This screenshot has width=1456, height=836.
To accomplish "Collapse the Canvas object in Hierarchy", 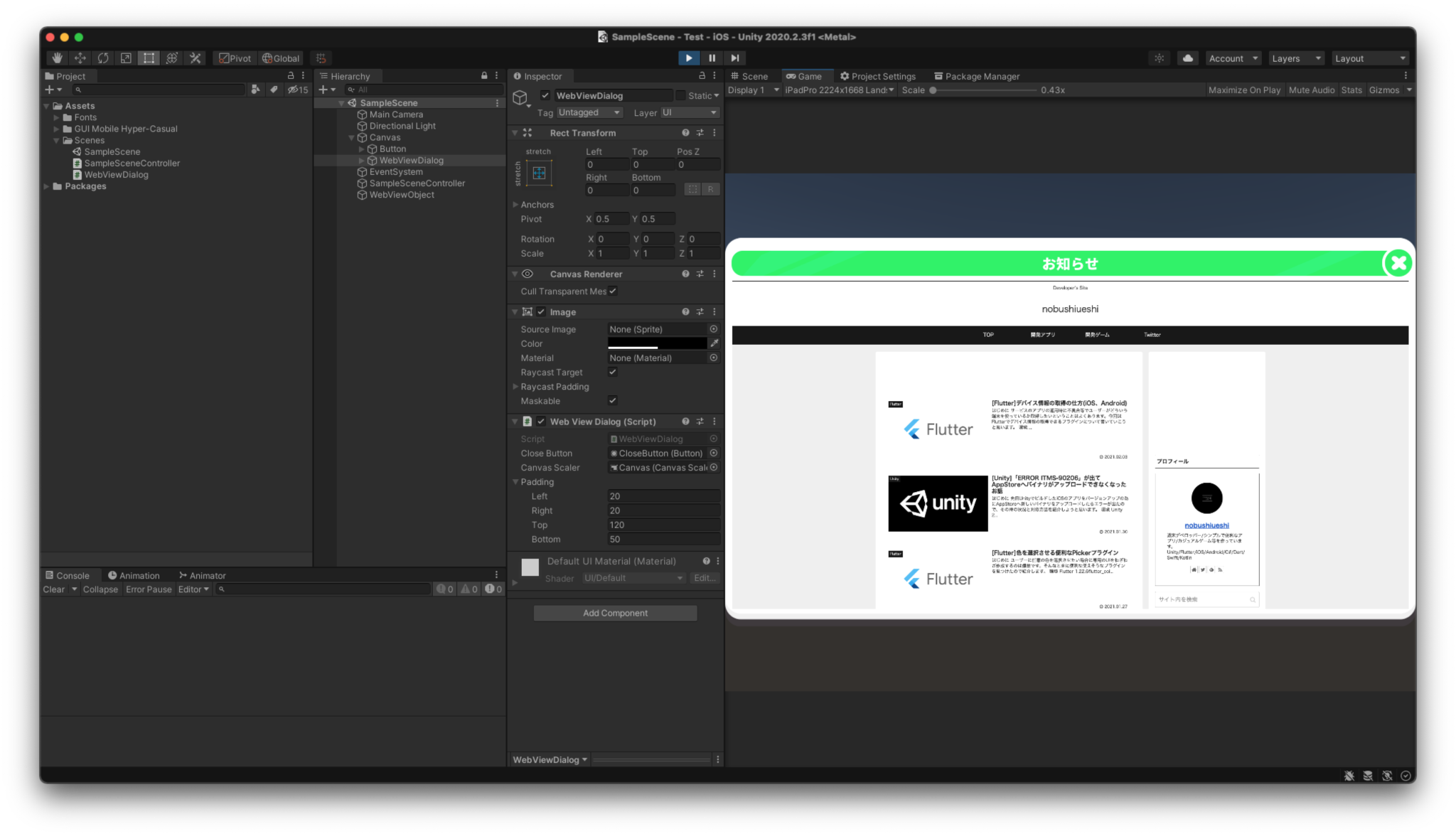I will pos(350,137).
